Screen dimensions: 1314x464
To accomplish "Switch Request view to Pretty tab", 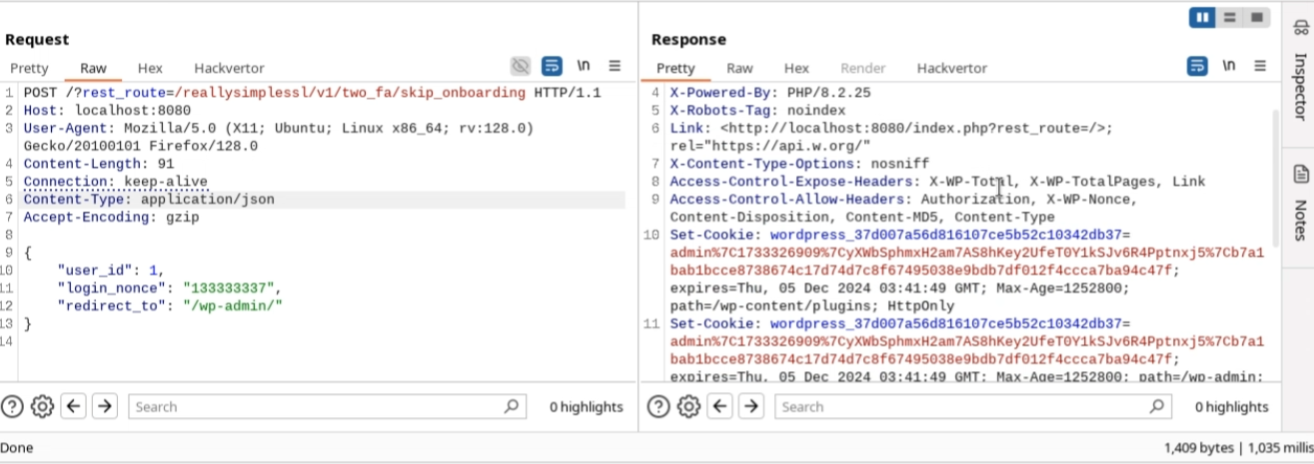I will click(29, 68).
